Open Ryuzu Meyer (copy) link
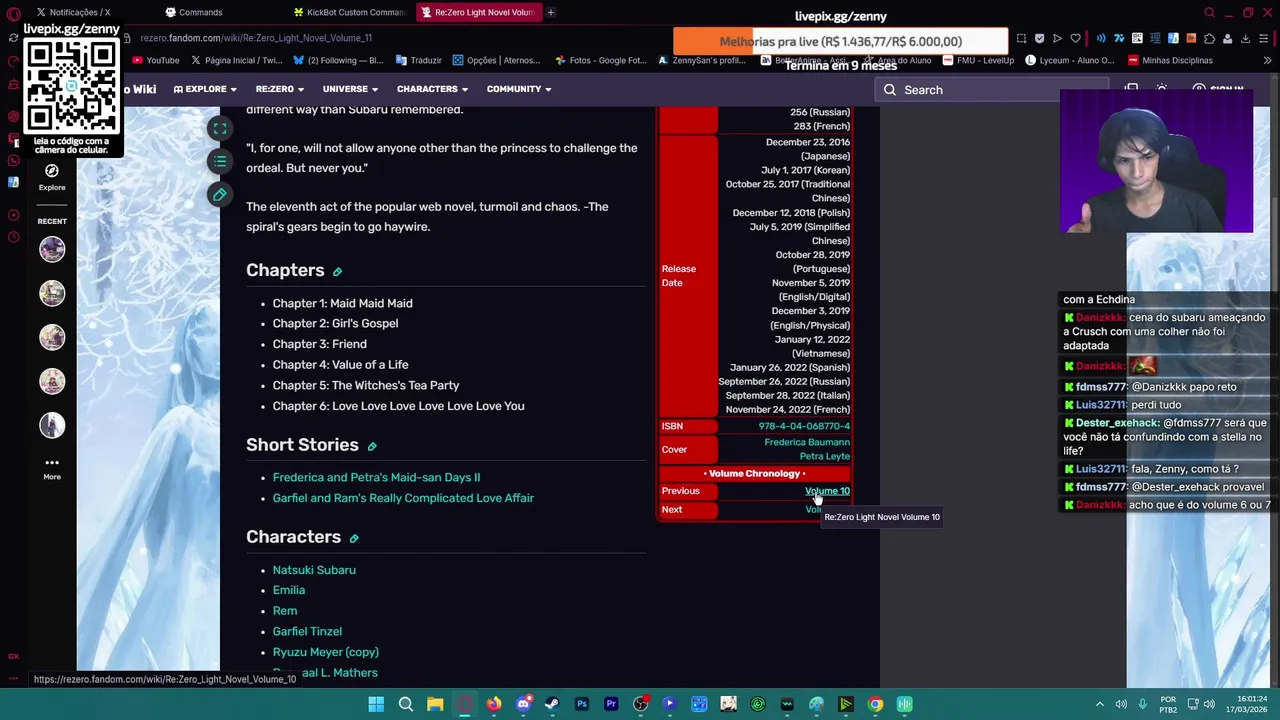The height and width of the screenshot is (720, 1280). [325, 652]
